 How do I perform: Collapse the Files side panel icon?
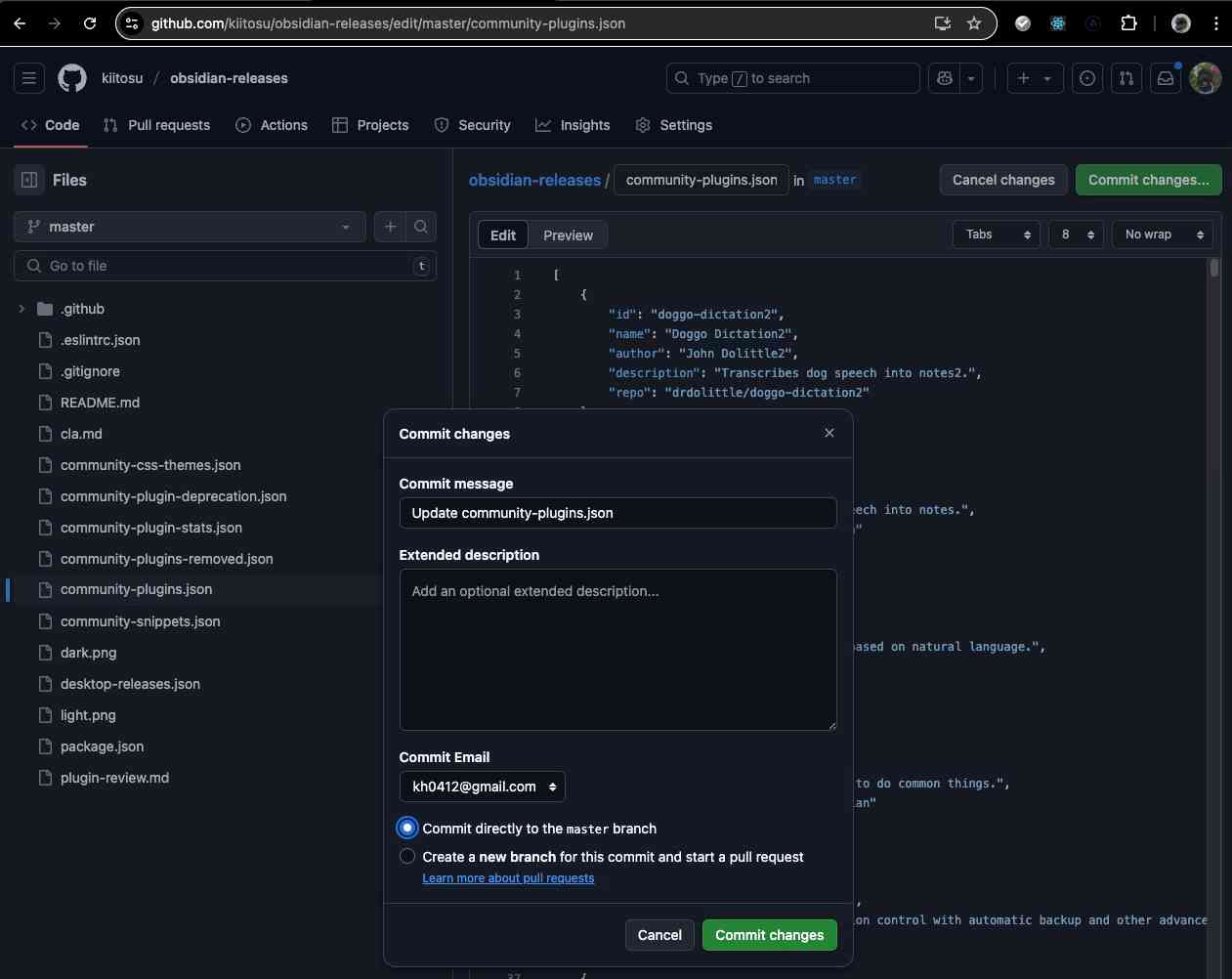pyautogui.click(x=29, y=180)
